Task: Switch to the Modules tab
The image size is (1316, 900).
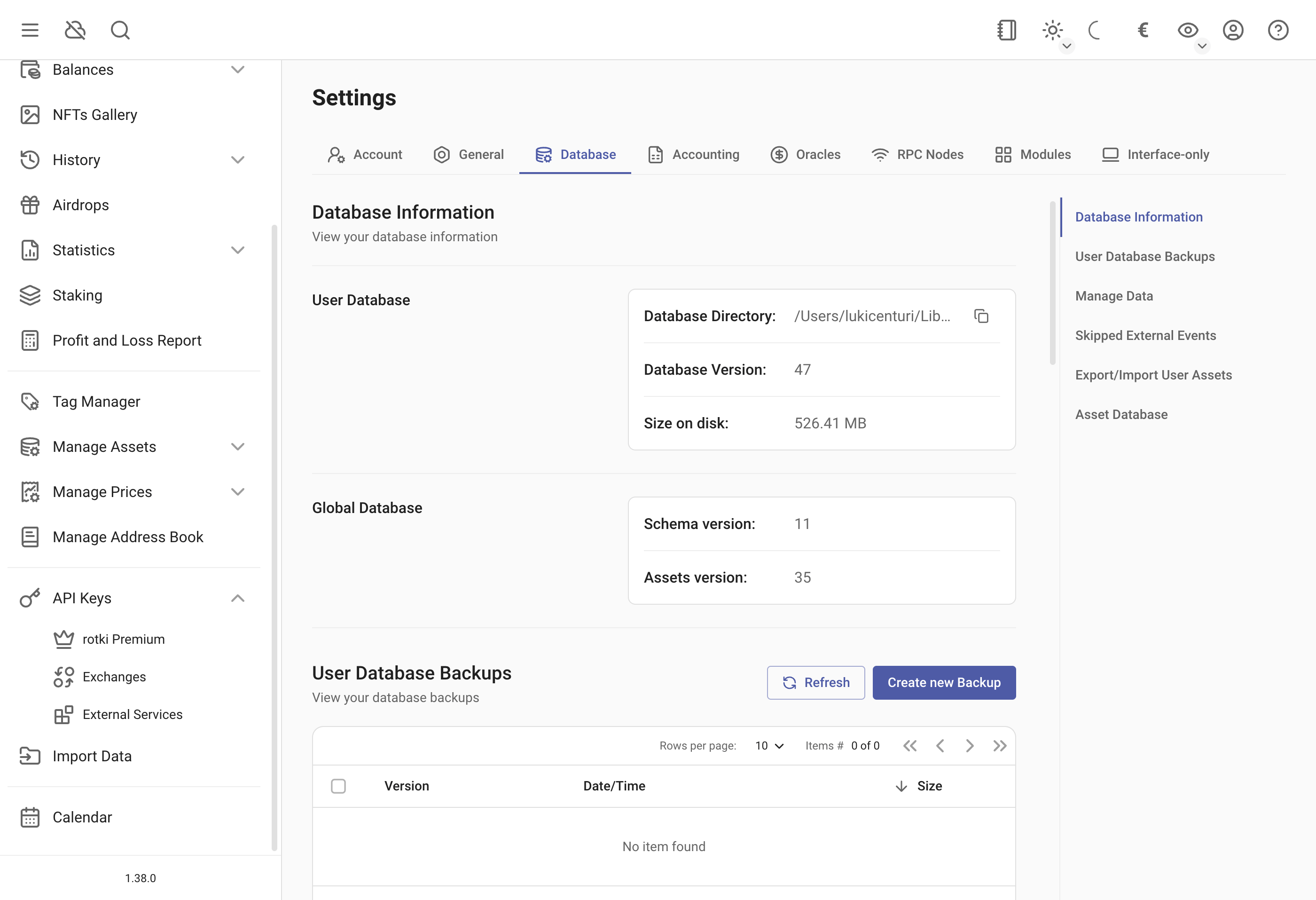Action: tap(1033, 155)
